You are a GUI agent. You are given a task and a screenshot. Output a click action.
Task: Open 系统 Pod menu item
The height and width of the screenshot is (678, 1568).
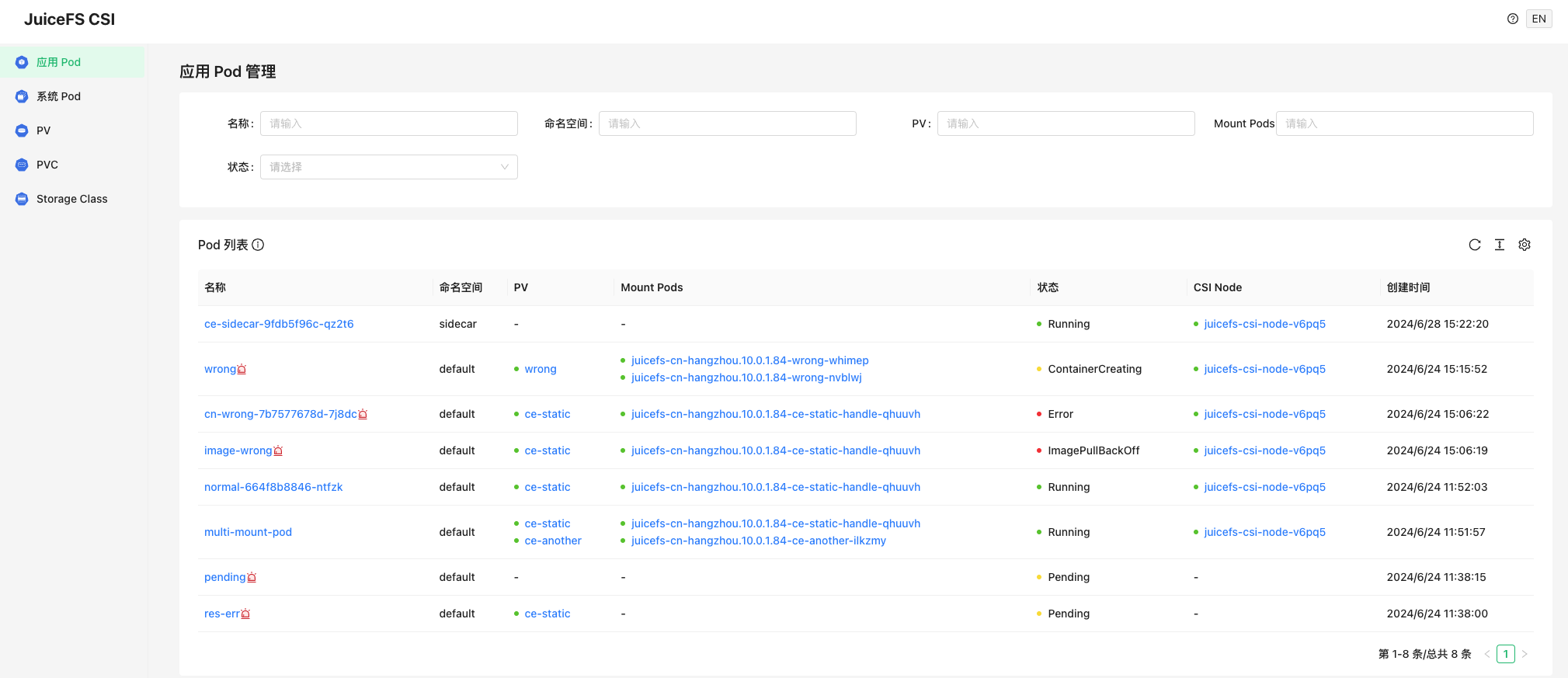pyautogui.click(x=73, y=96)
